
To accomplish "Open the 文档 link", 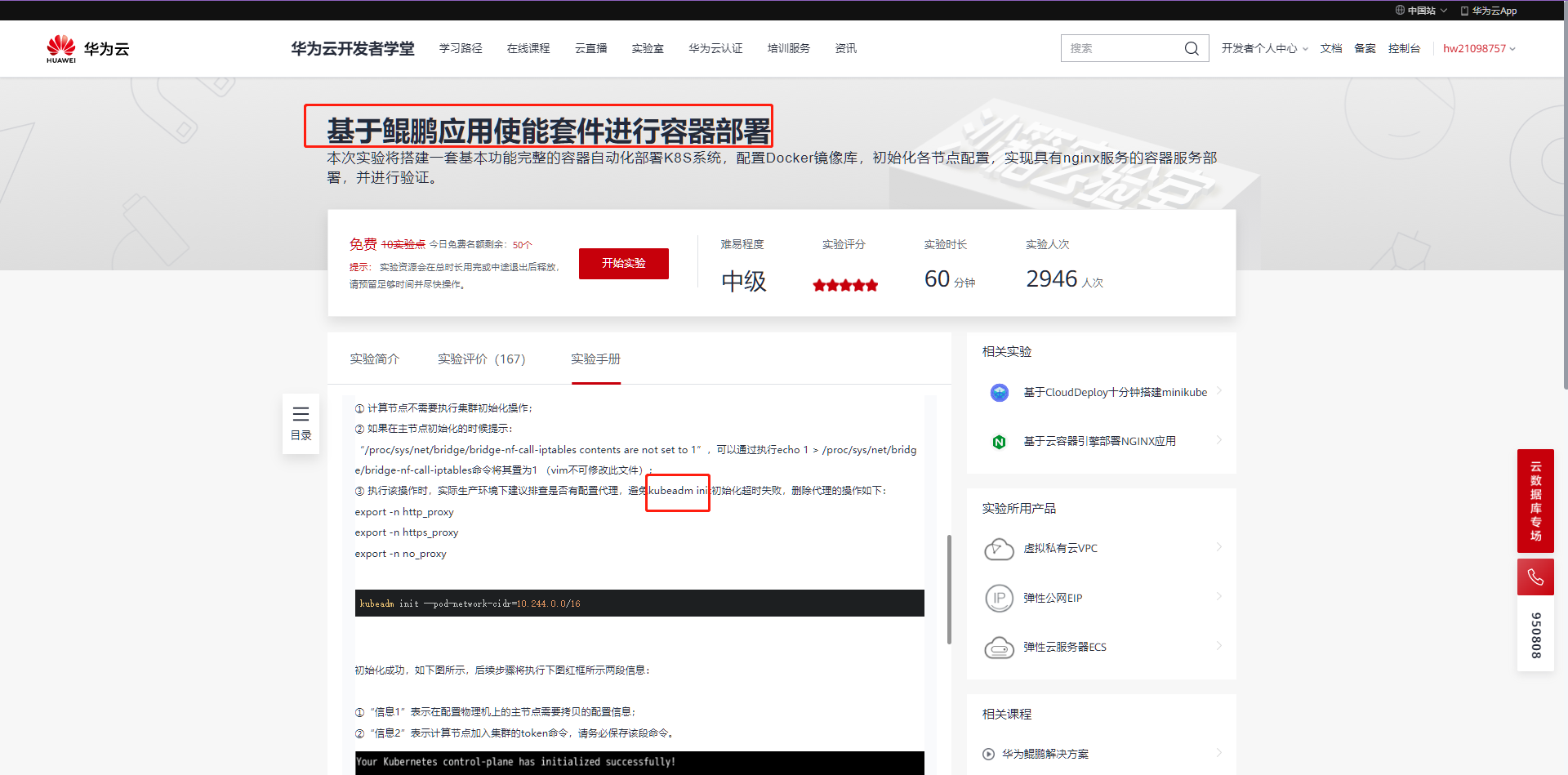I will point(1331,49).
